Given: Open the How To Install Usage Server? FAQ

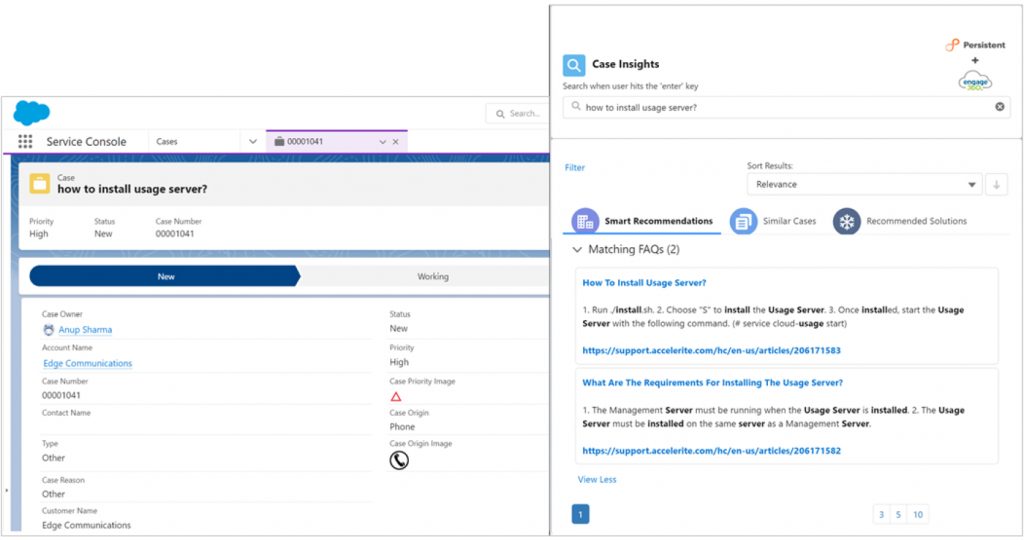Looking at the screenshot, I should tap(644, 283).
